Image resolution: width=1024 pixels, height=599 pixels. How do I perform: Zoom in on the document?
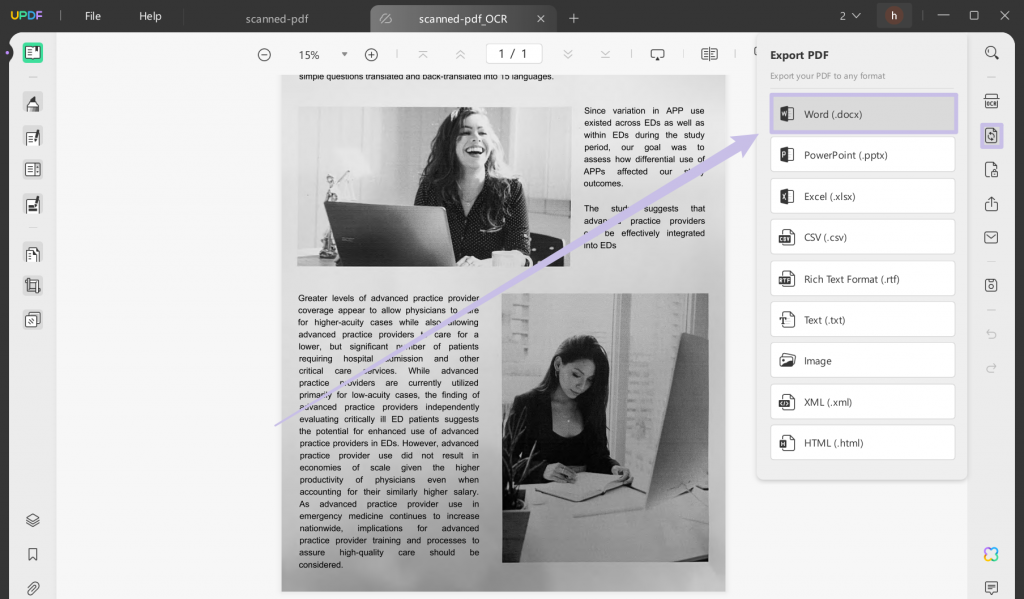371,54
